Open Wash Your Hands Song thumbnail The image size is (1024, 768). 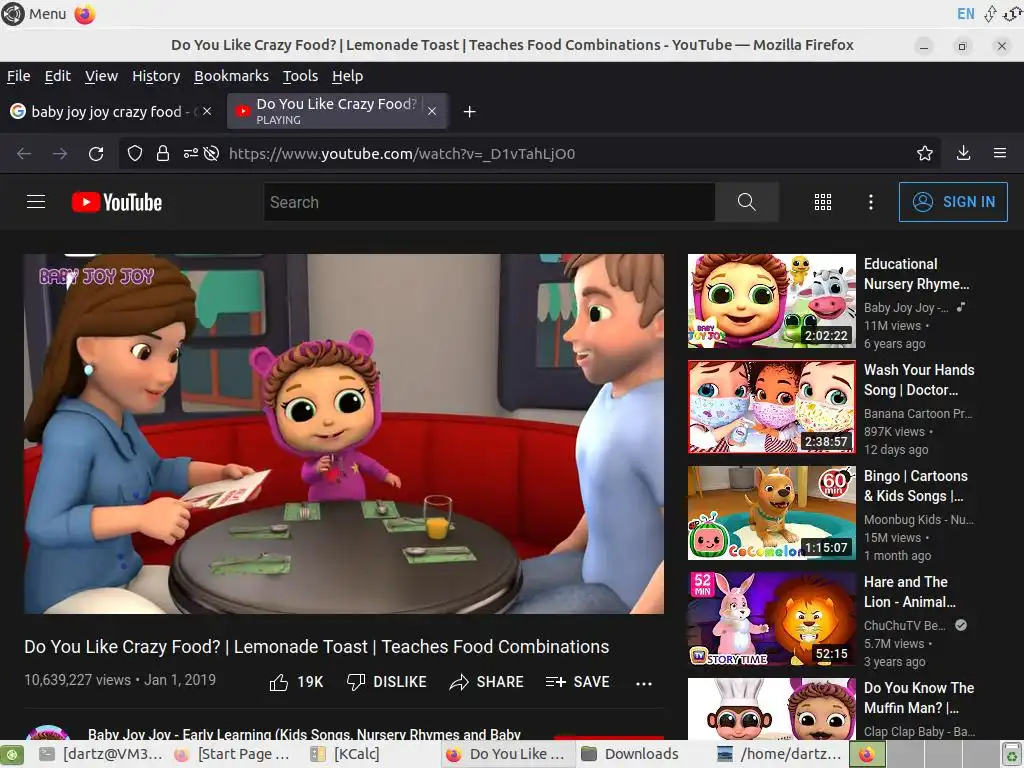pyautogui.click(x=771, y=407)
